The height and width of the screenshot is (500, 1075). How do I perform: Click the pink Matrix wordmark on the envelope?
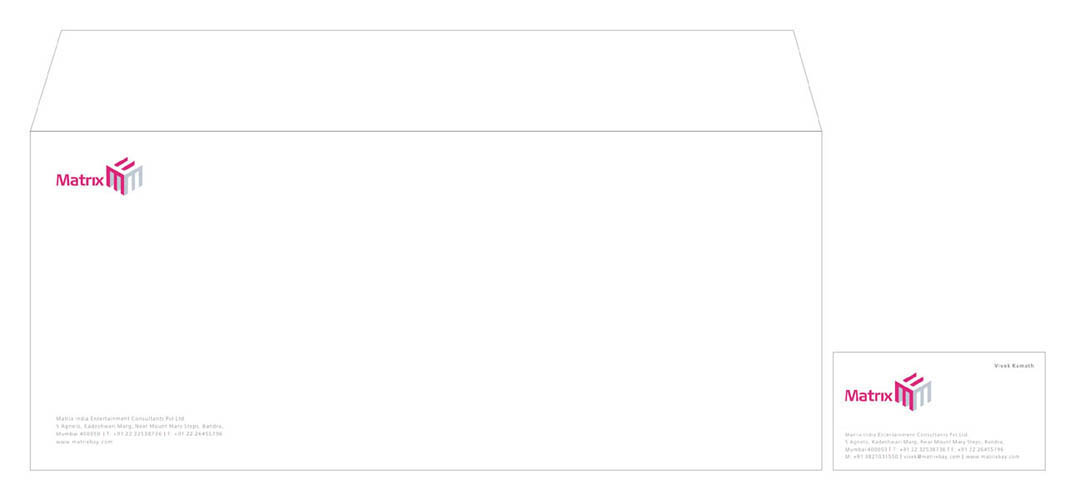coord(80,181)
